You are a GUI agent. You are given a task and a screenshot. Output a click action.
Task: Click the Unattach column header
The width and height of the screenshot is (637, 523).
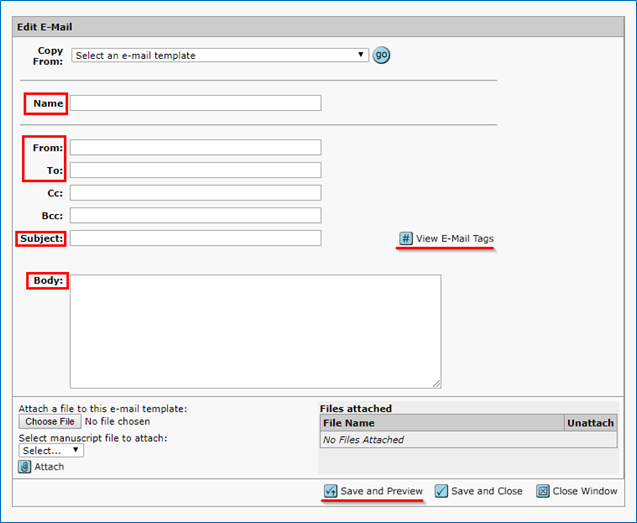590,423
